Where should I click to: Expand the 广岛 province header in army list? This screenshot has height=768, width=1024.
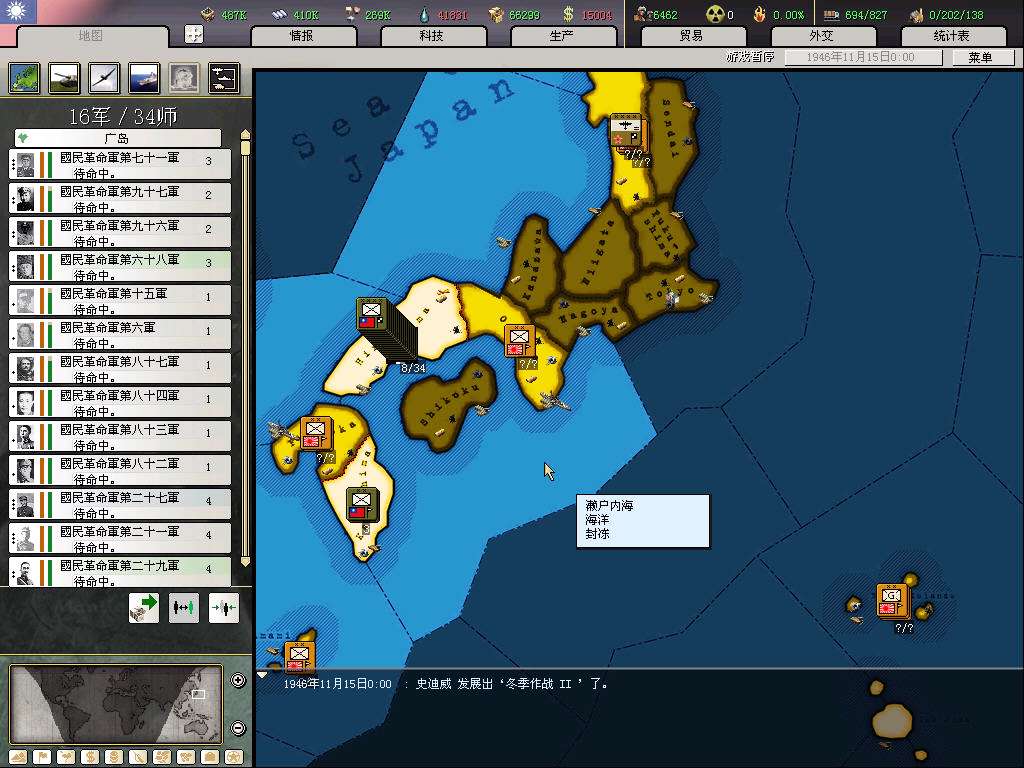point(117,138)
